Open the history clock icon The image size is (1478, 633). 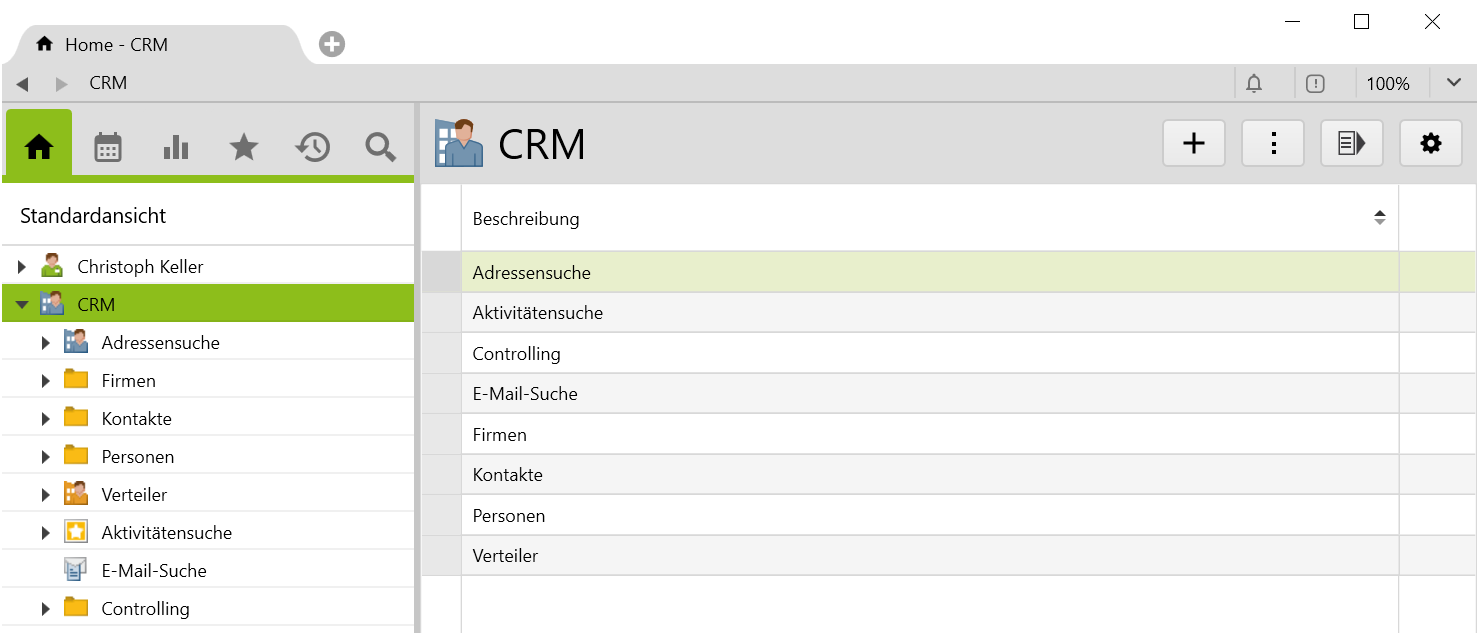pyautogui.click(x=312, y=147)
